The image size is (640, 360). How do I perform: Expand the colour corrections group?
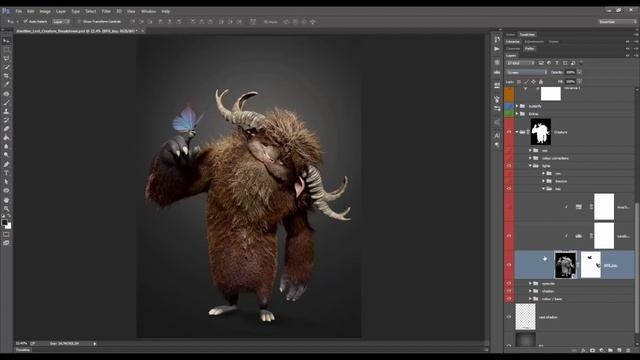530,158
